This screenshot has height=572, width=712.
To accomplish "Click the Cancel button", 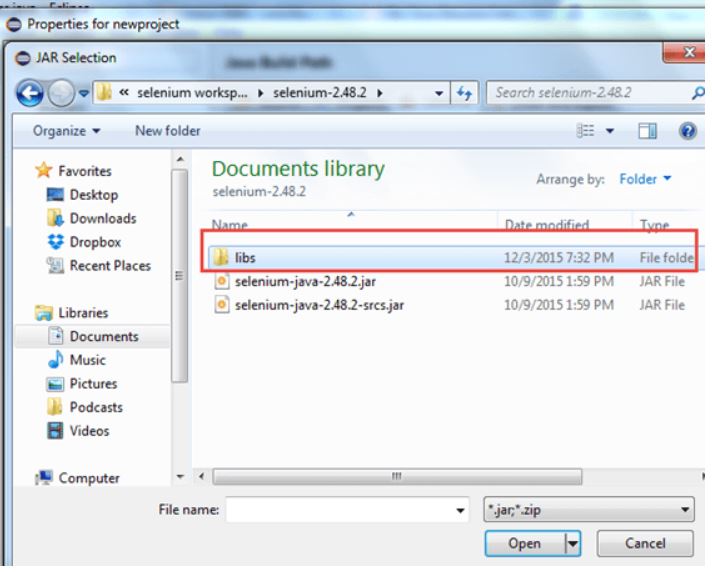I will coord(645,543).
